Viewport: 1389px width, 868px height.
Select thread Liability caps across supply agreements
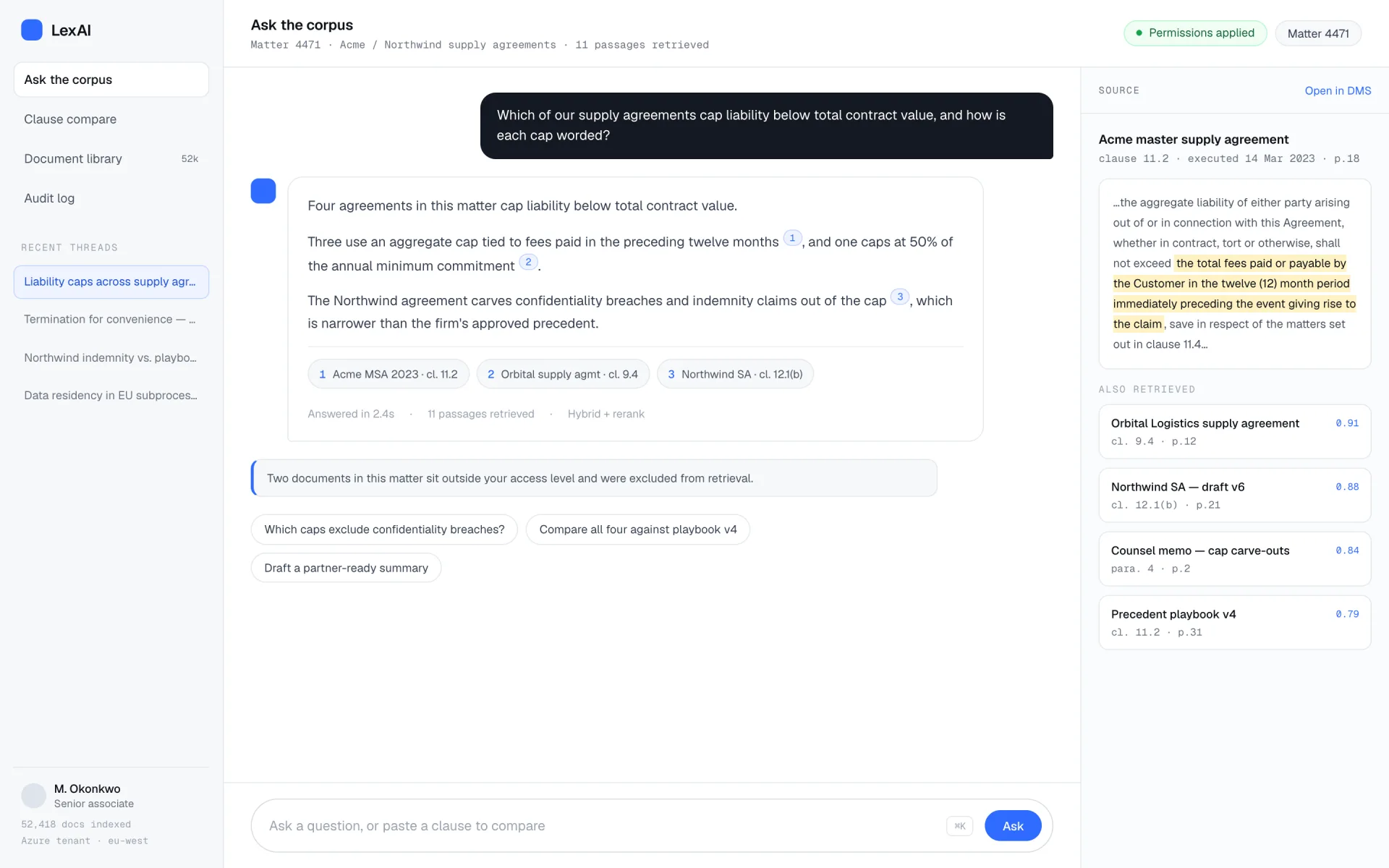coord(111,282)
